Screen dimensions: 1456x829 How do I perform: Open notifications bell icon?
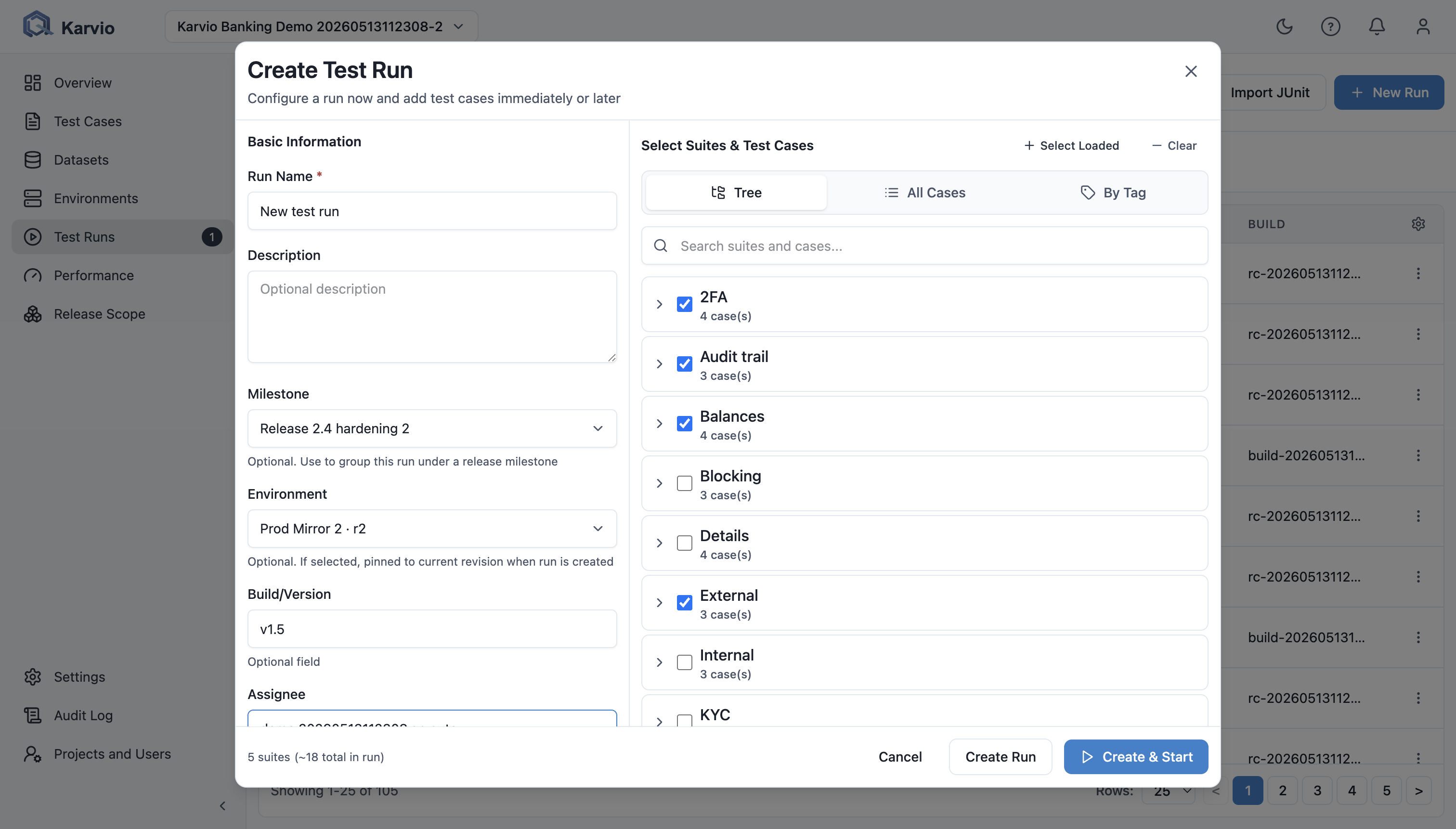(x=1377, y=26)
